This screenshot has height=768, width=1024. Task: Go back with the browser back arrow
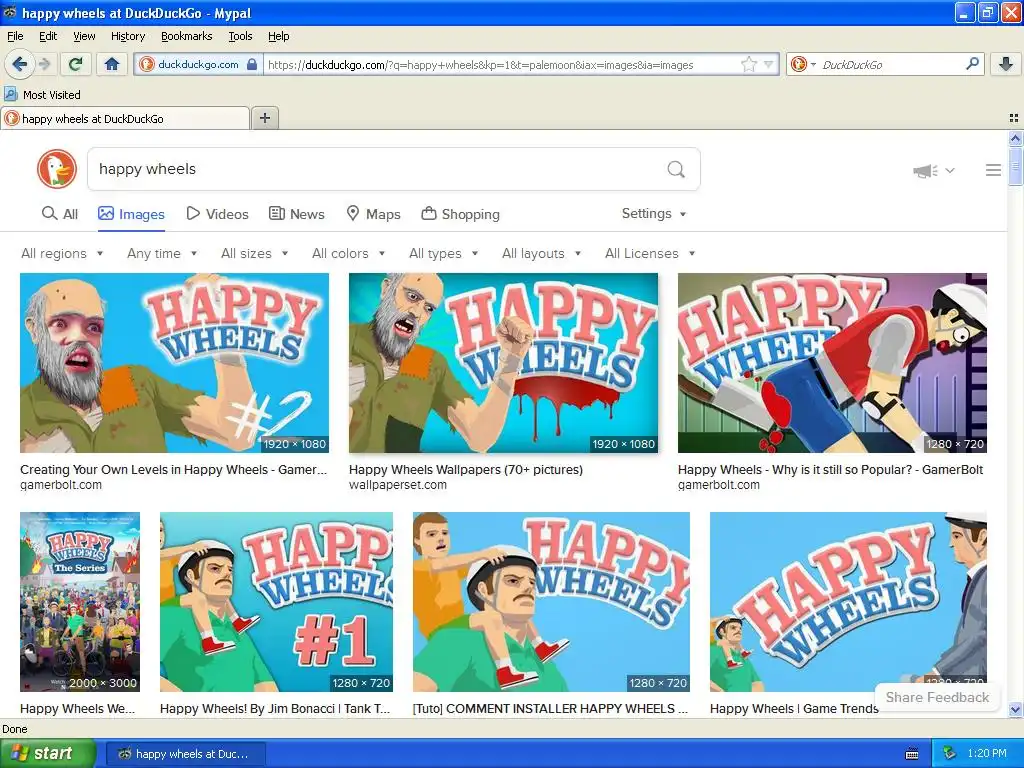[19, 64]
